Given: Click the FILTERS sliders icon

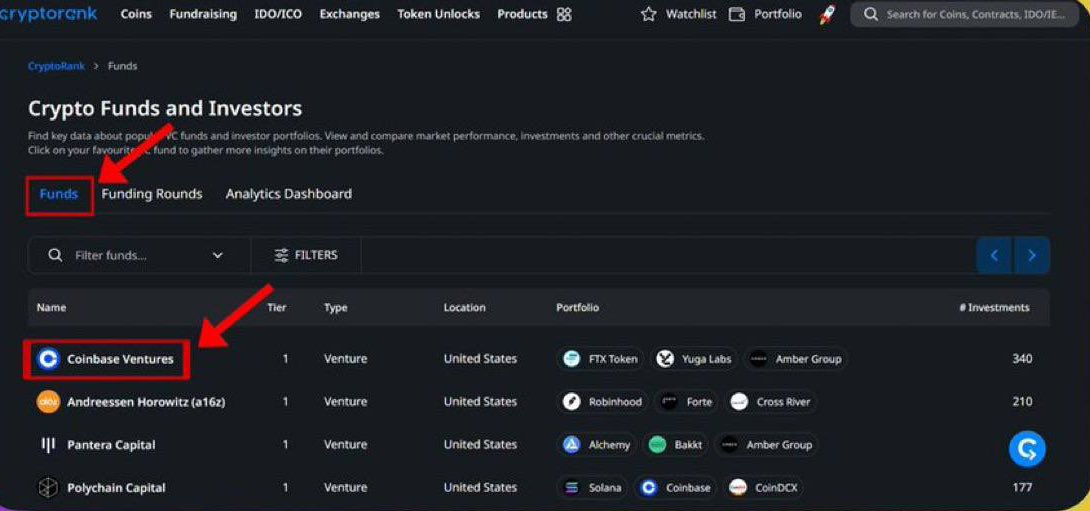Looking at the screenshot, I should click(281, 255).
